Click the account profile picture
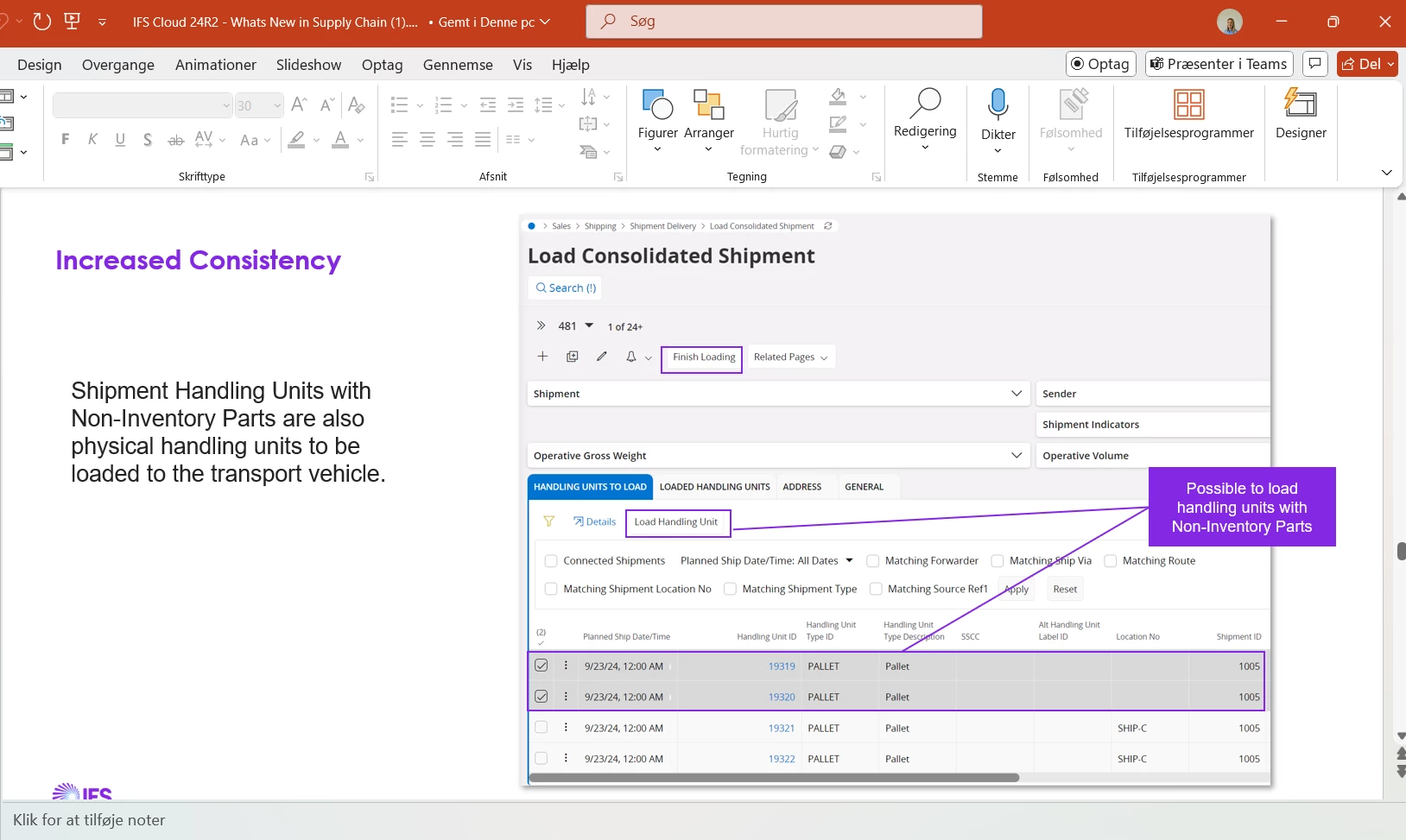The height and width of the screenshot is (840, 1406). pyautogui.click(x=1230, y=22)
